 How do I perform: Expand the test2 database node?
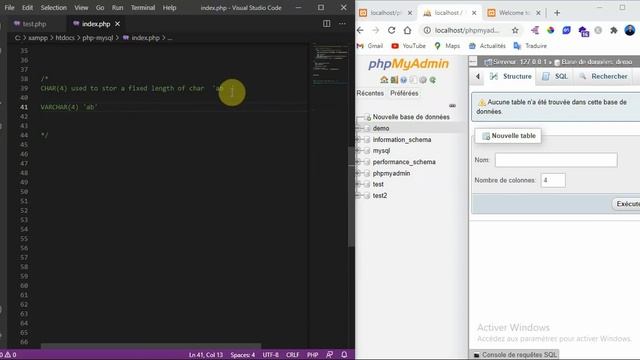pyautogui.click(x=358, y=196)
